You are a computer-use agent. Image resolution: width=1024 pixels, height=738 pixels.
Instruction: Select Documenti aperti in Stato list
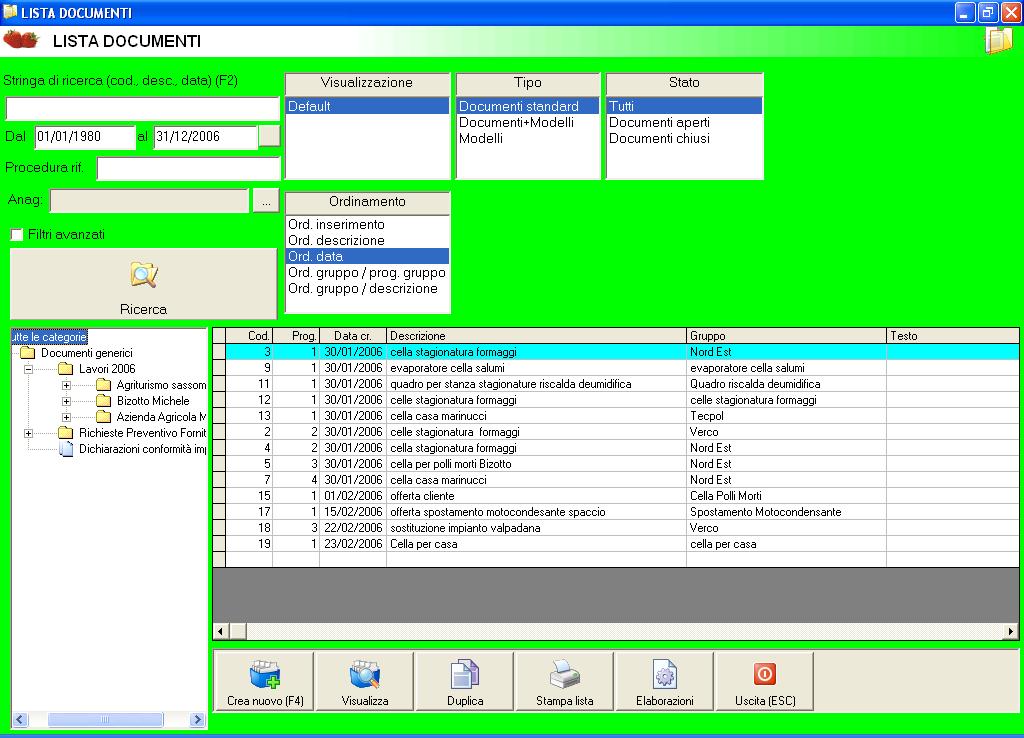684,122
